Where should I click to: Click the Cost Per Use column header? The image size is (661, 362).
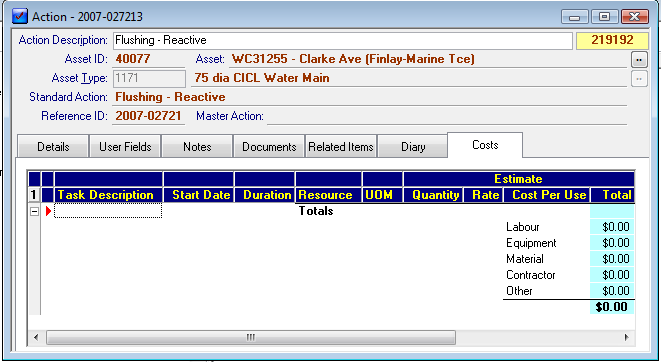pyautogui.click(x=547, y=195)
